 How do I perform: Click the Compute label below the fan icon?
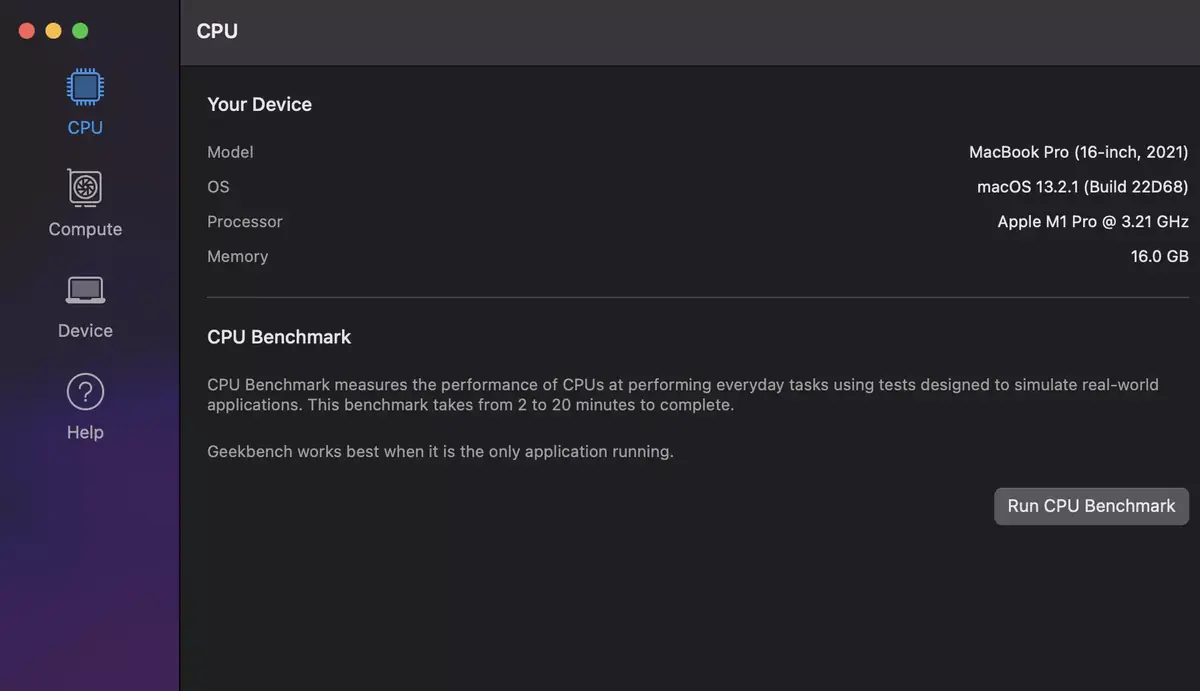click(x=84, y=228)
